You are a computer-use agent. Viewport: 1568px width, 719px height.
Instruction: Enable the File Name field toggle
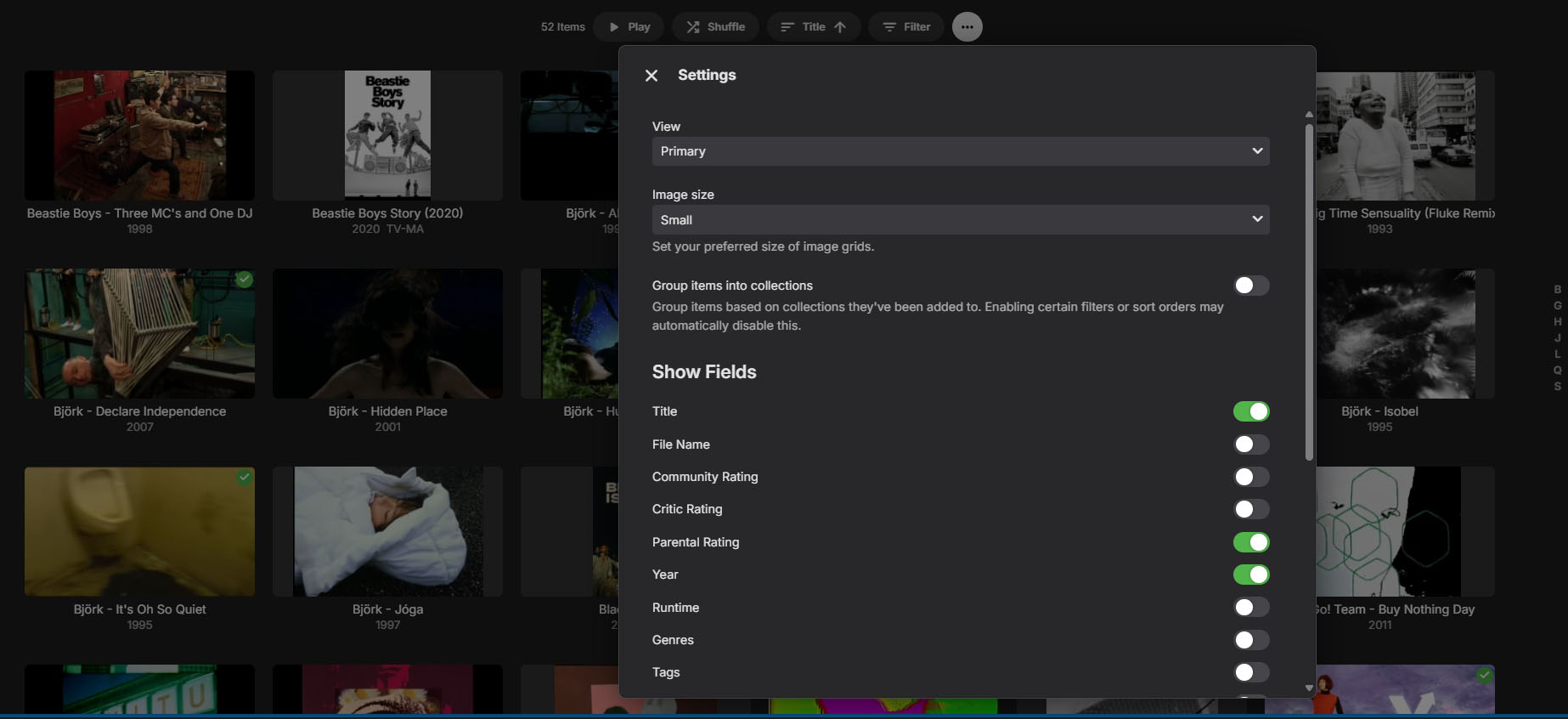(x=1250, y=444)
